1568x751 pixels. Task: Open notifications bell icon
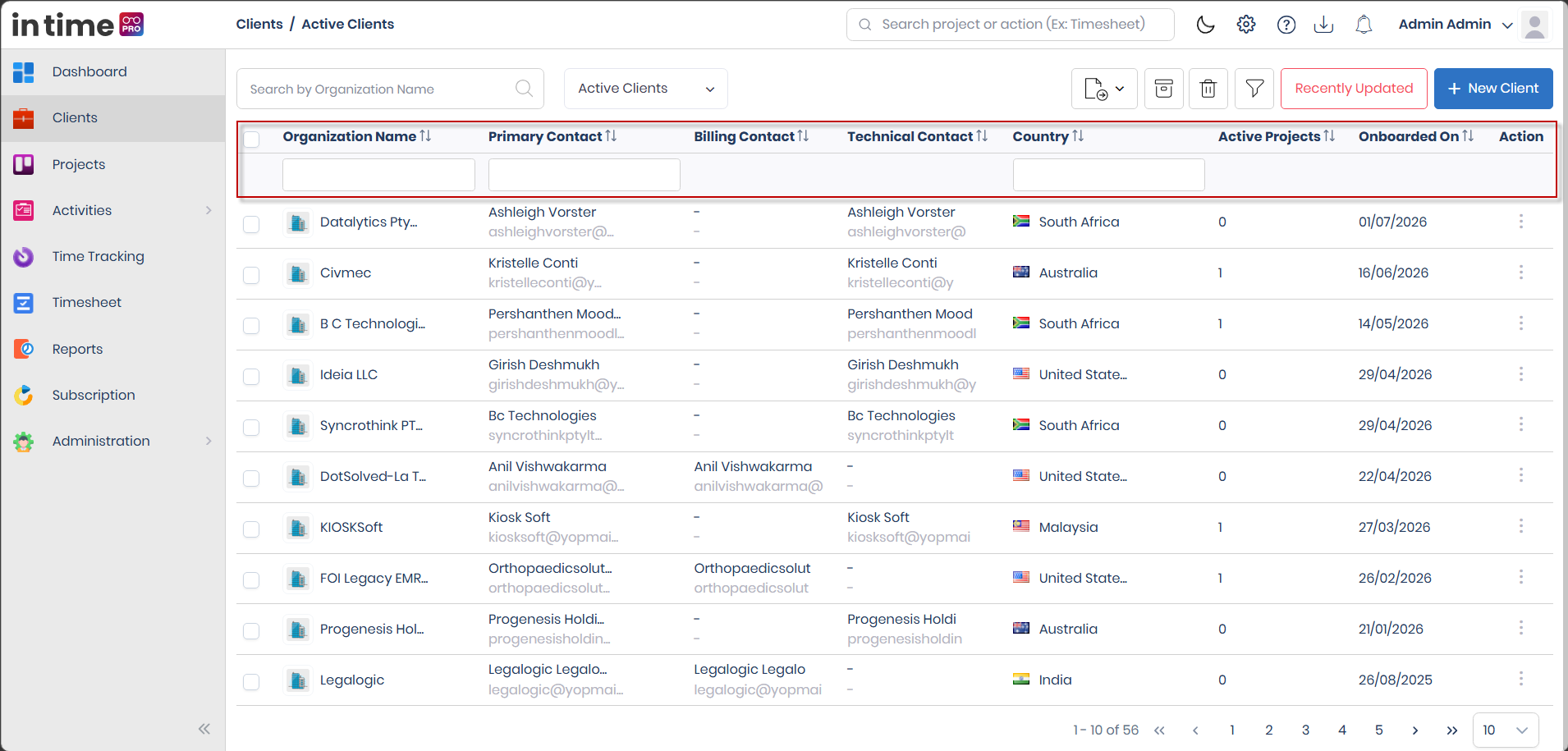click(1364, 25)
